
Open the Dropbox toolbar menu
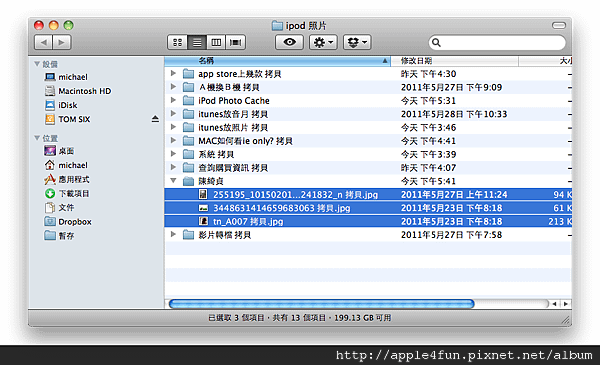point(357,42)
